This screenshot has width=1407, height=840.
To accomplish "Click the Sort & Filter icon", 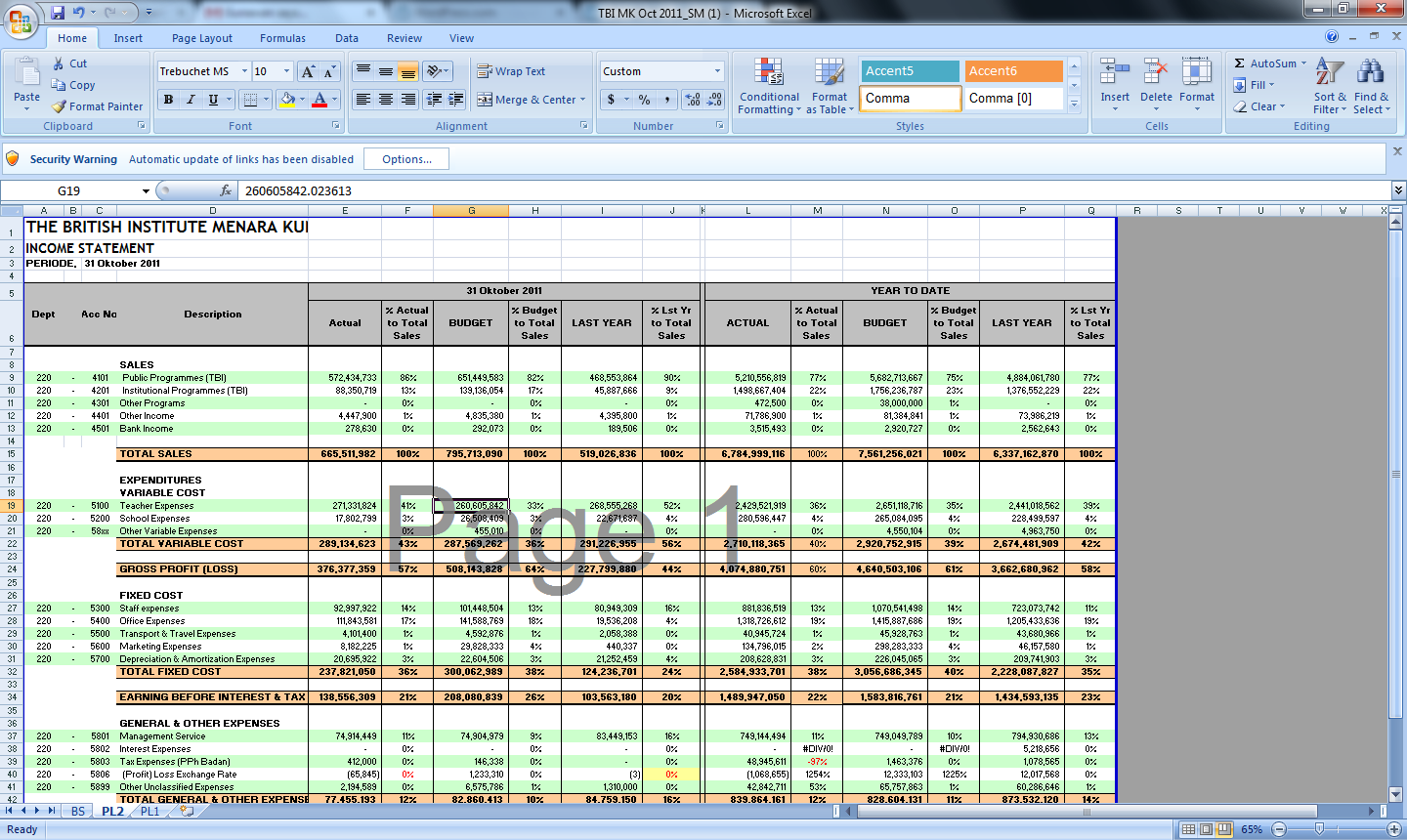I will tap(1330, 86).
